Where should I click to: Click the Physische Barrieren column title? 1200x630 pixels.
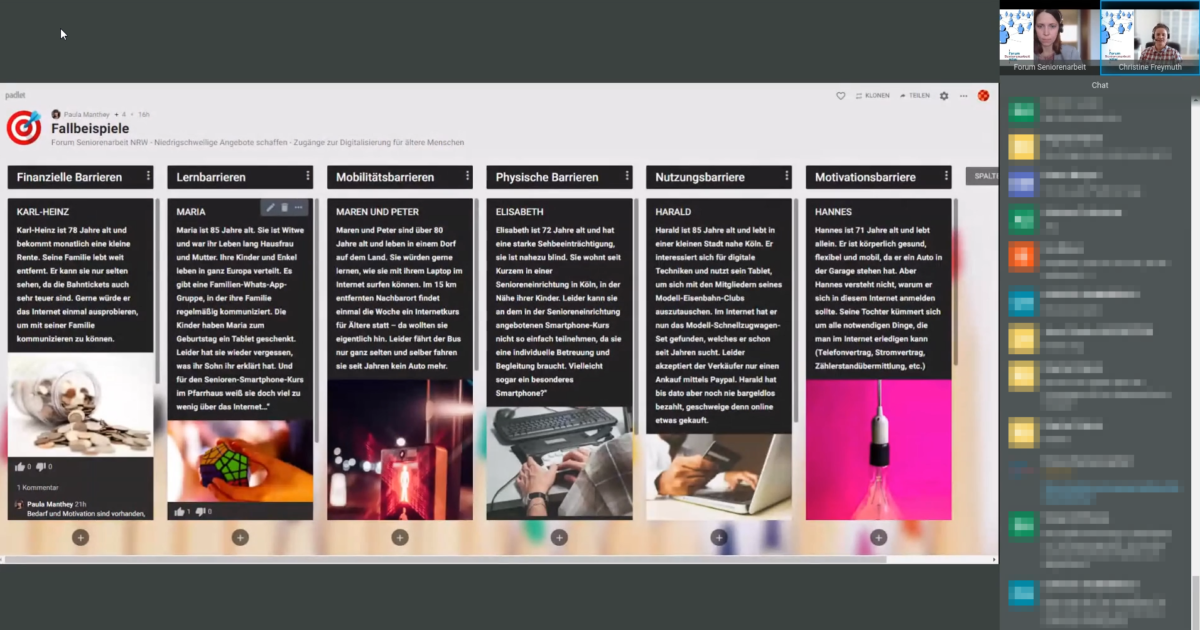(547, 177)
